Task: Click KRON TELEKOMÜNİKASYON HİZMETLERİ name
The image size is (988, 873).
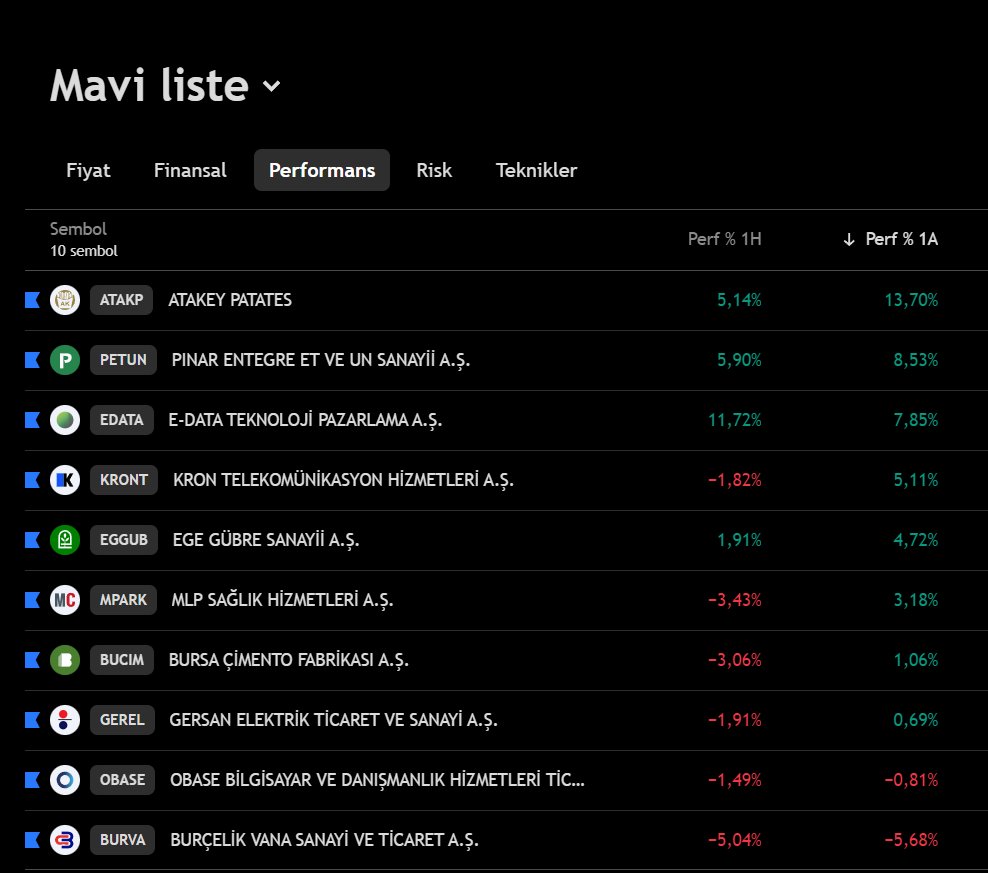Action: point(343,480)
